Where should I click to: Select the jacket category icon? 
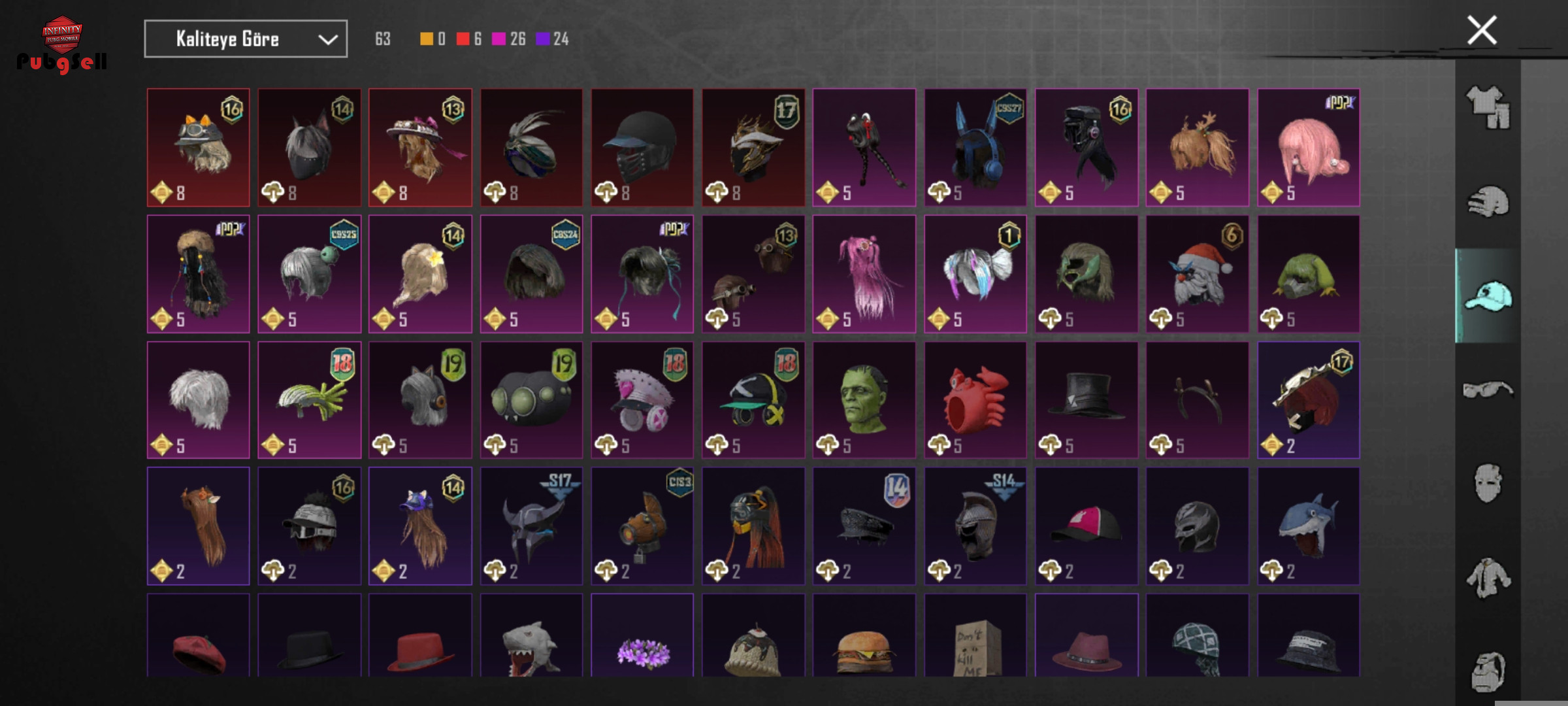point(1488,577)
